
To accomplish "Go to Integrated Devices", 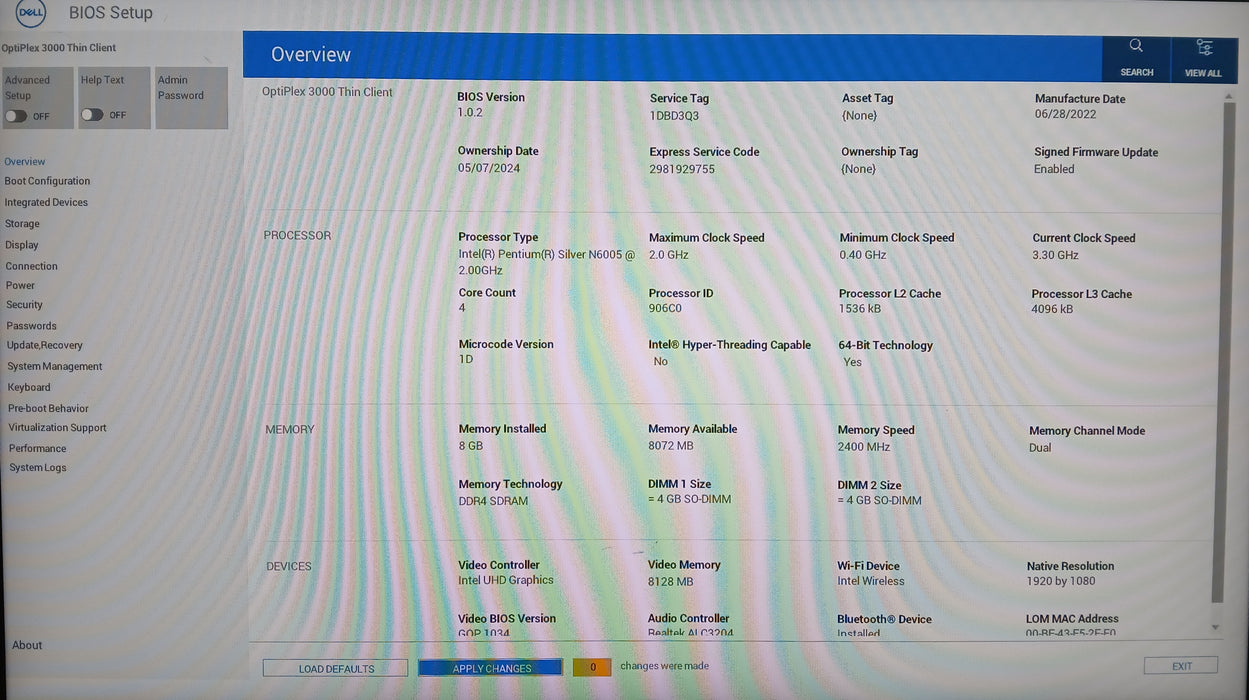I will [46, 202].
